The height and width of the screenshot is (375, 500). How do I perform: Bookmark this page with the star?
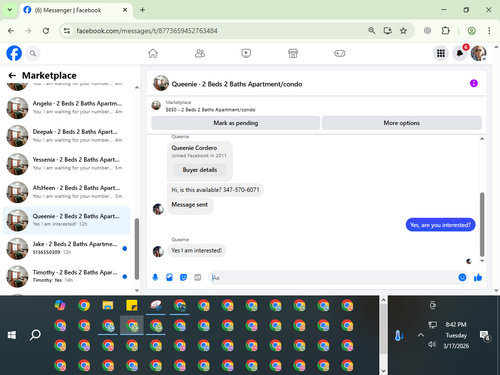coord(403,31)
